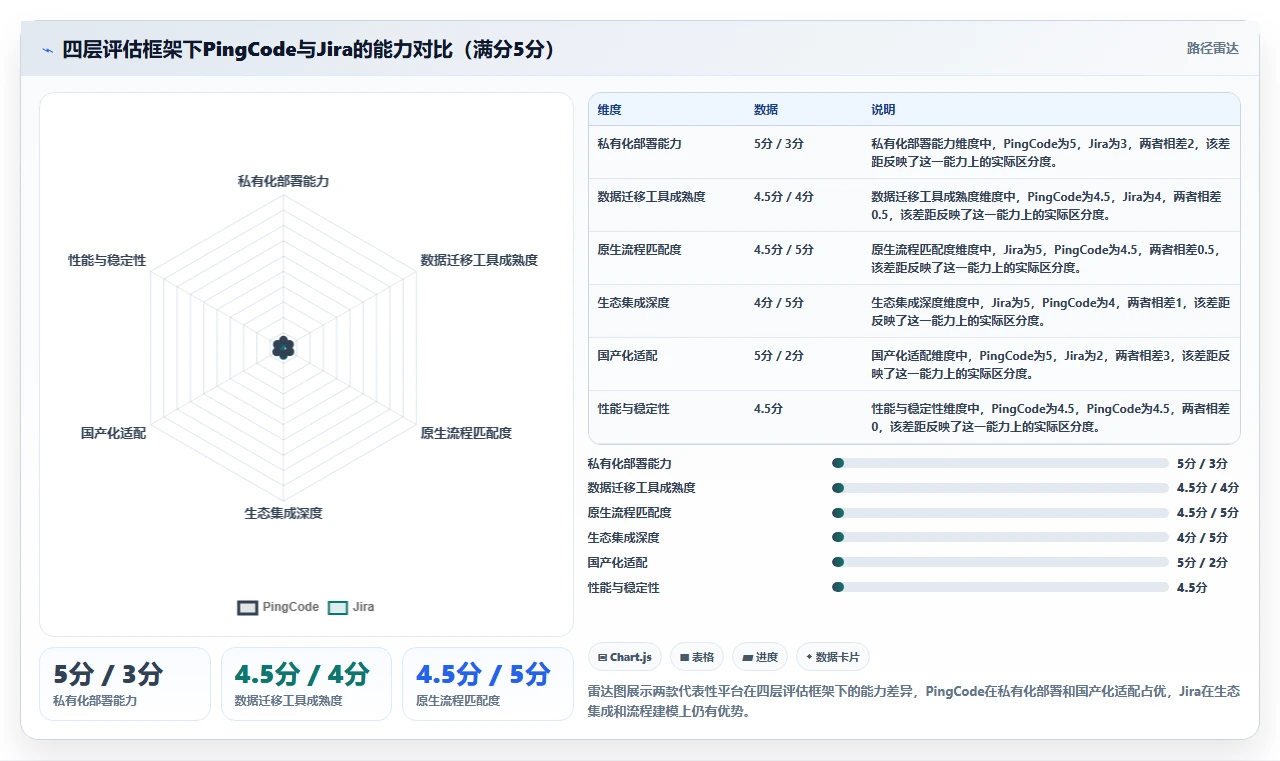Click table row cell 性能与稳定性
The height and width of the screenshot is (761, 1280).
coord(633,408)
